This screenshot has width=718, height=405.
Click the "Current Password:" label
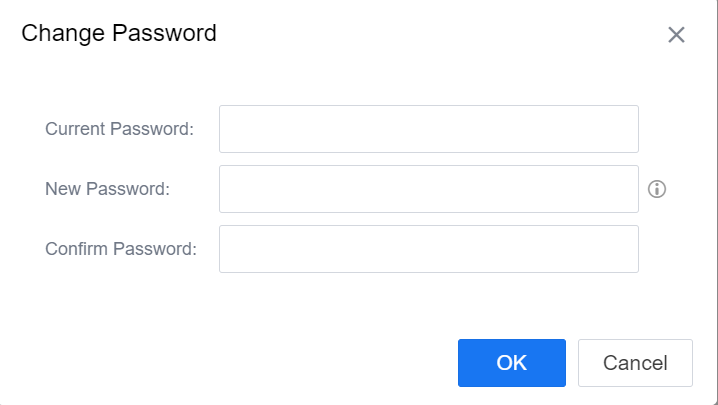pyautogui.click(x=119, y=129)
